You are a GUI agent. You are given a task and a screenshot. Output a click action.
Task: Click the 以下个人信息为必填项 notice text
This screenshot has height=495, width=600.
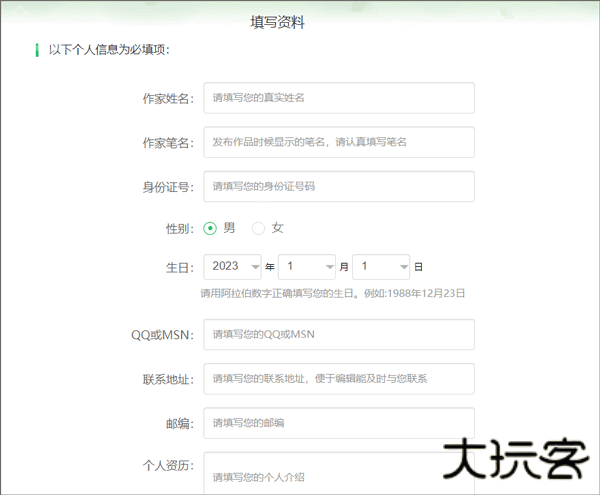pyautogui.click(x=109, y=50)
